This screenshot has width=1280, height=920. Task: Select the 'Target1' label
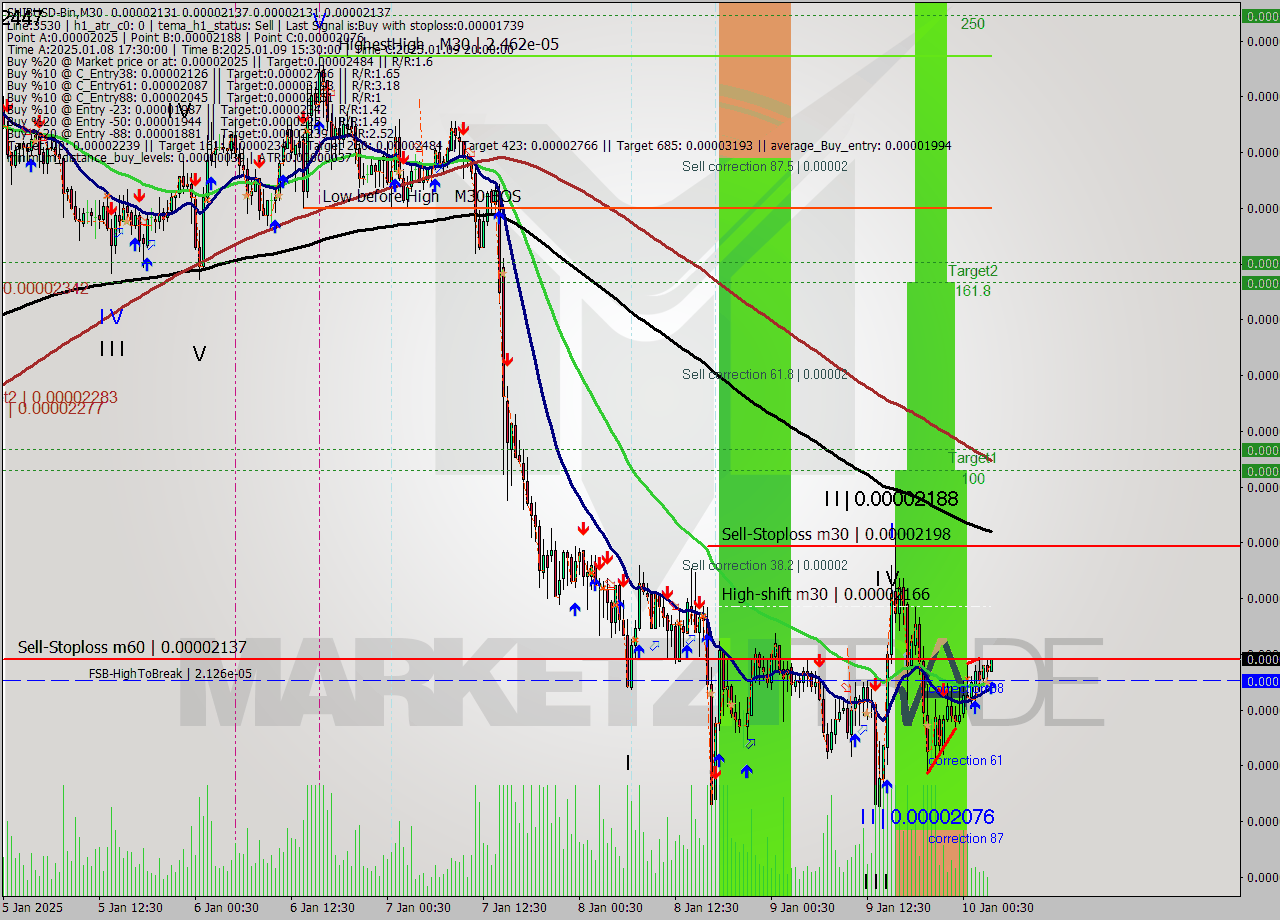[x=973, y=458]
